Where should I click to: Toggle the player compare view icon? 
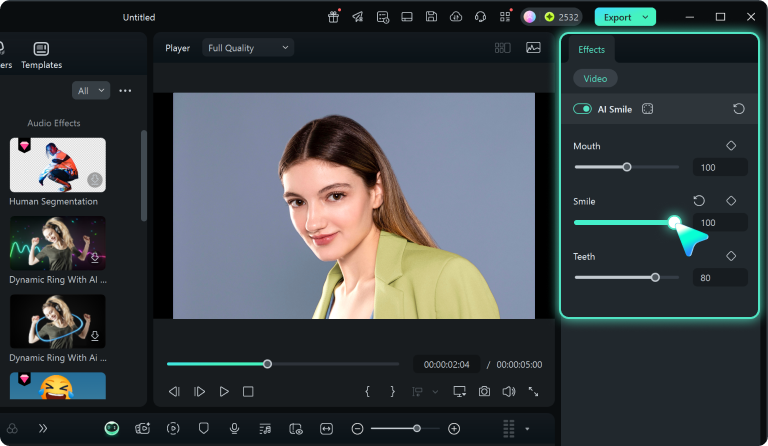(x=503, y=48)
